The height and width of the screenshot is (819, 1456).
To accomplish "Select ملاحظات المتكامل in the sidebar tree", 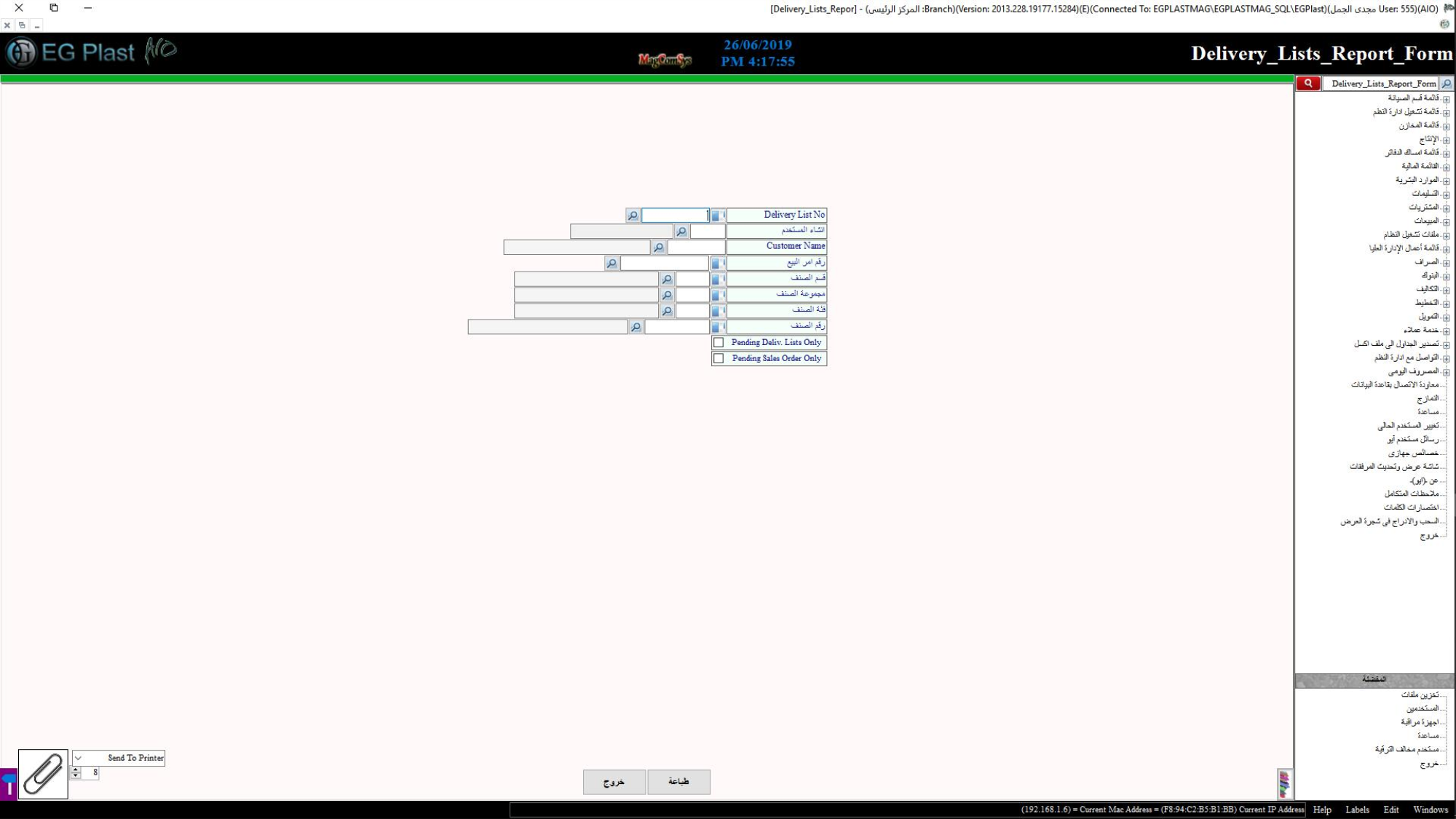I will point(1412,494).
